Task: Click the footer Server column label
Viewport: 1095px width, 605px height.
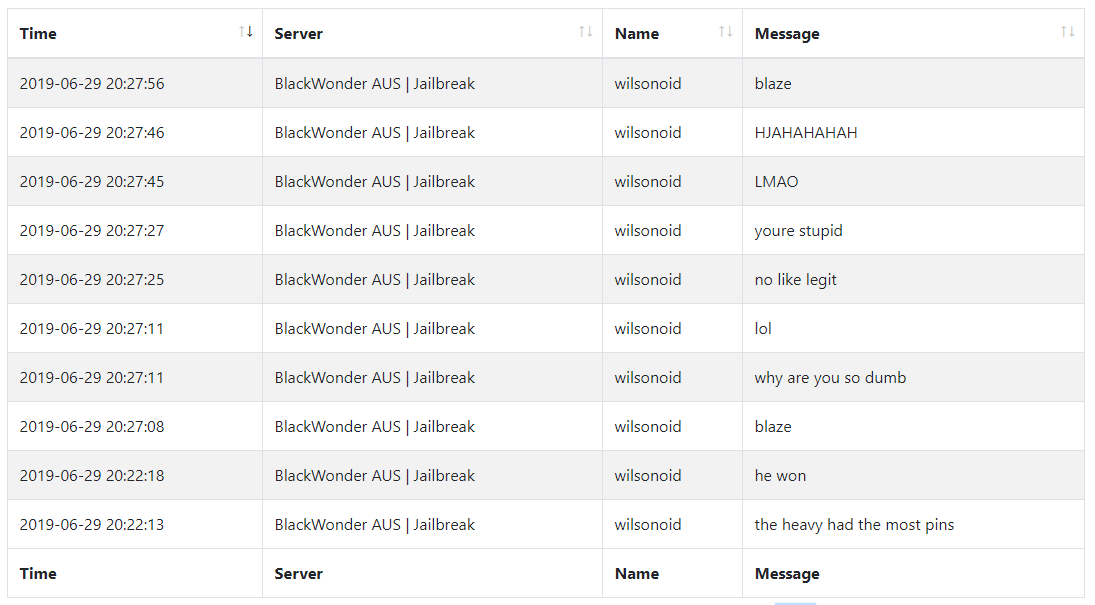Action: coord(298,574)
